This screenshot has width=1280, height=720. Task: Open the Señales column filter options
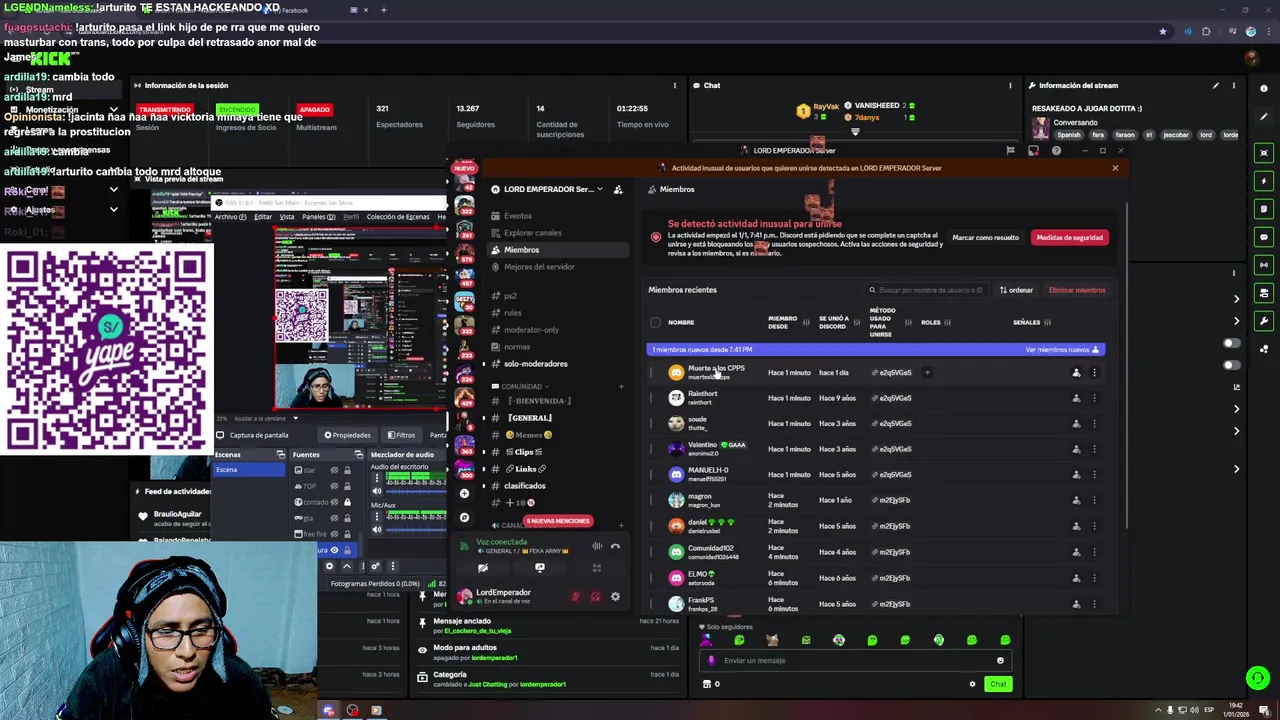click(x=1049, y=323)
